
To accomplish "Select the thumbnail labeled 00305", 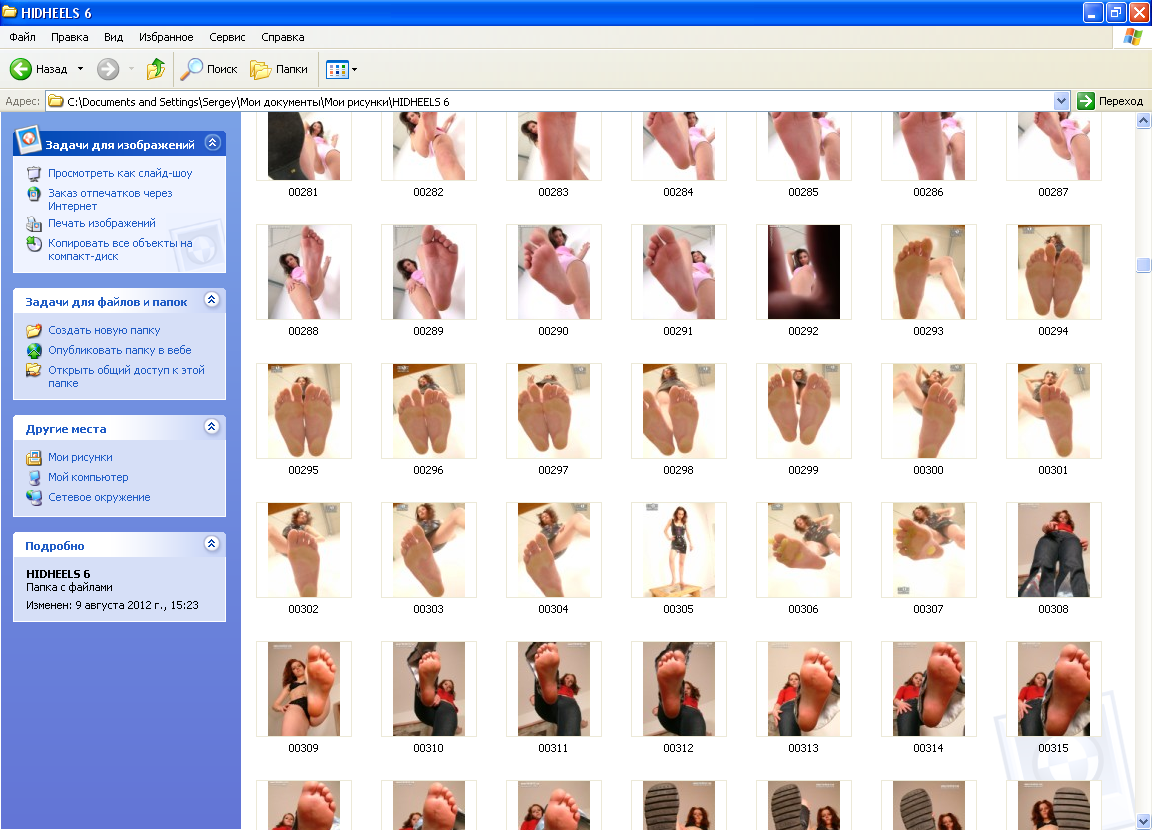I will (679, 550).
